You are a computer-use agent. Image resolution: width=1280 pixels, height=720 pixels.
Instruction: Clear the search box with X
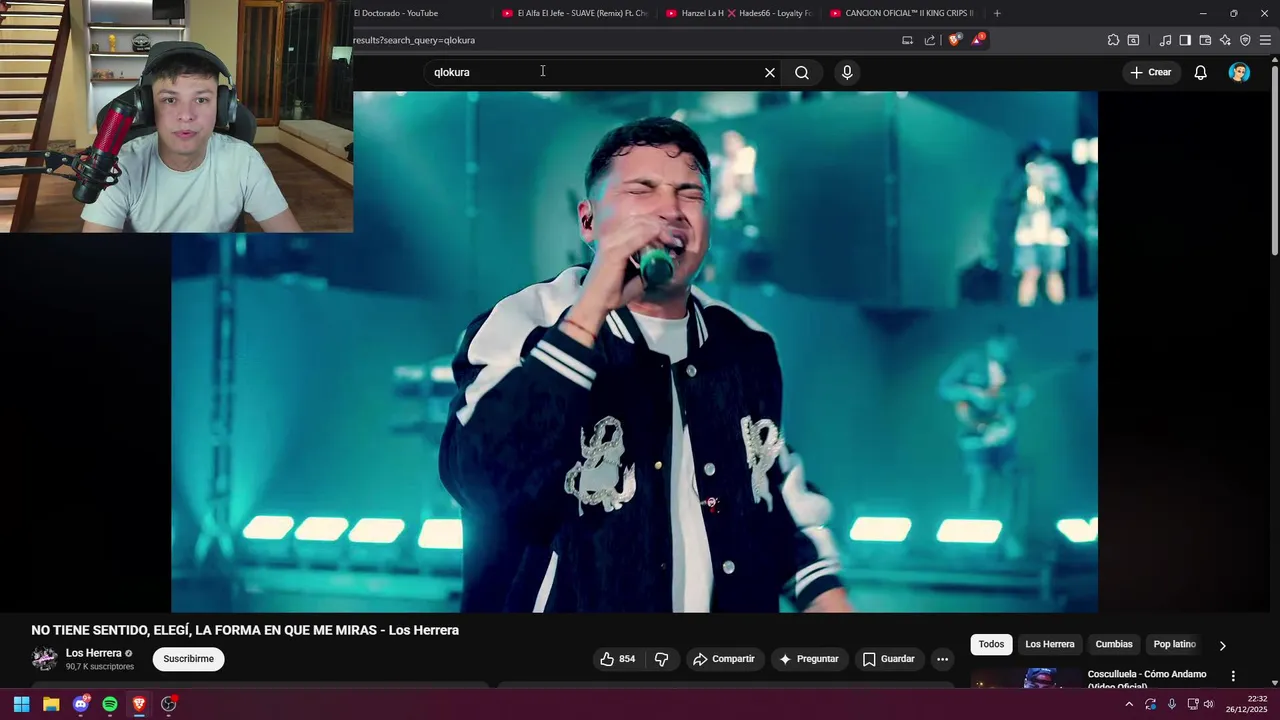pos(770,72)
